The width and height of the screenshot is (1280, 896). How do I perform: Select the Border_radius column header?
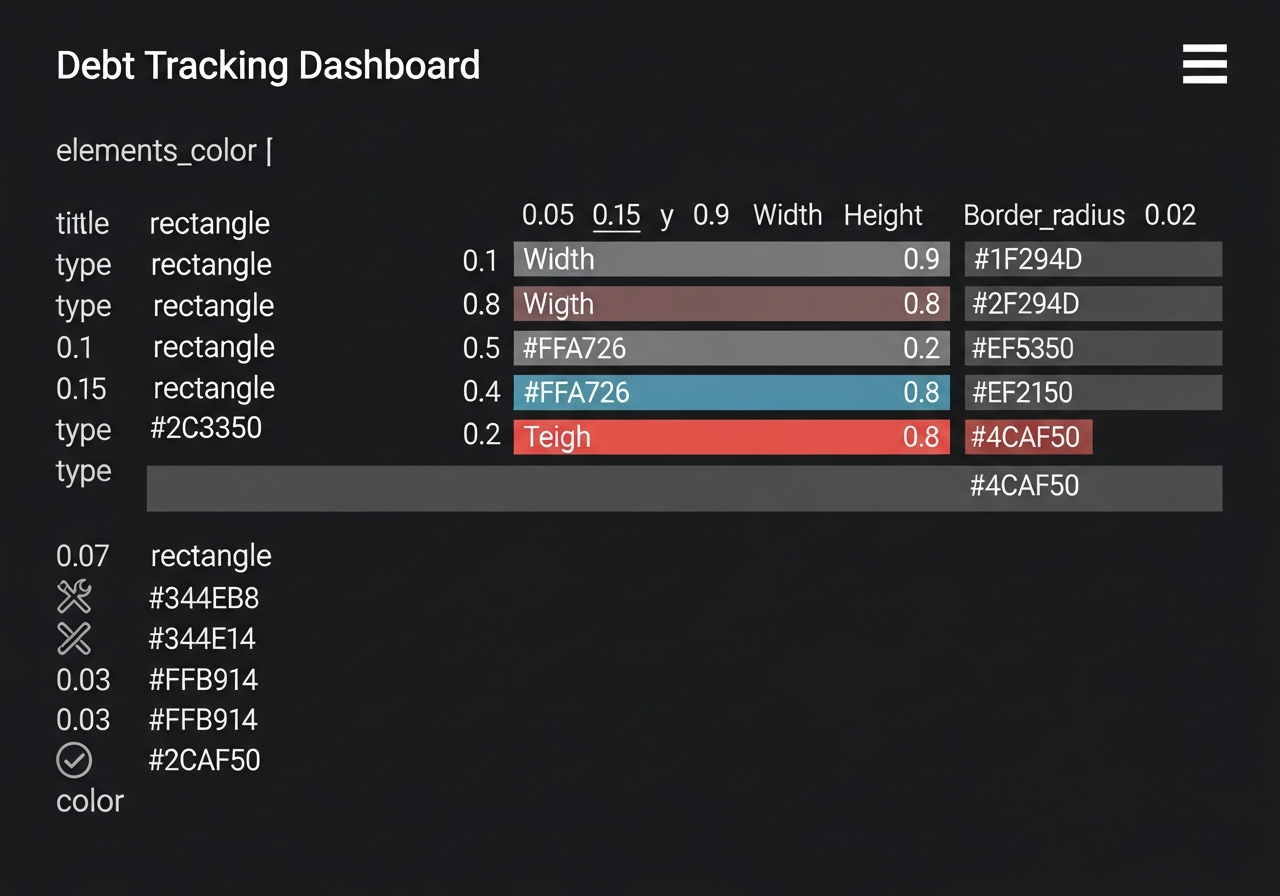pos(1044,215)
